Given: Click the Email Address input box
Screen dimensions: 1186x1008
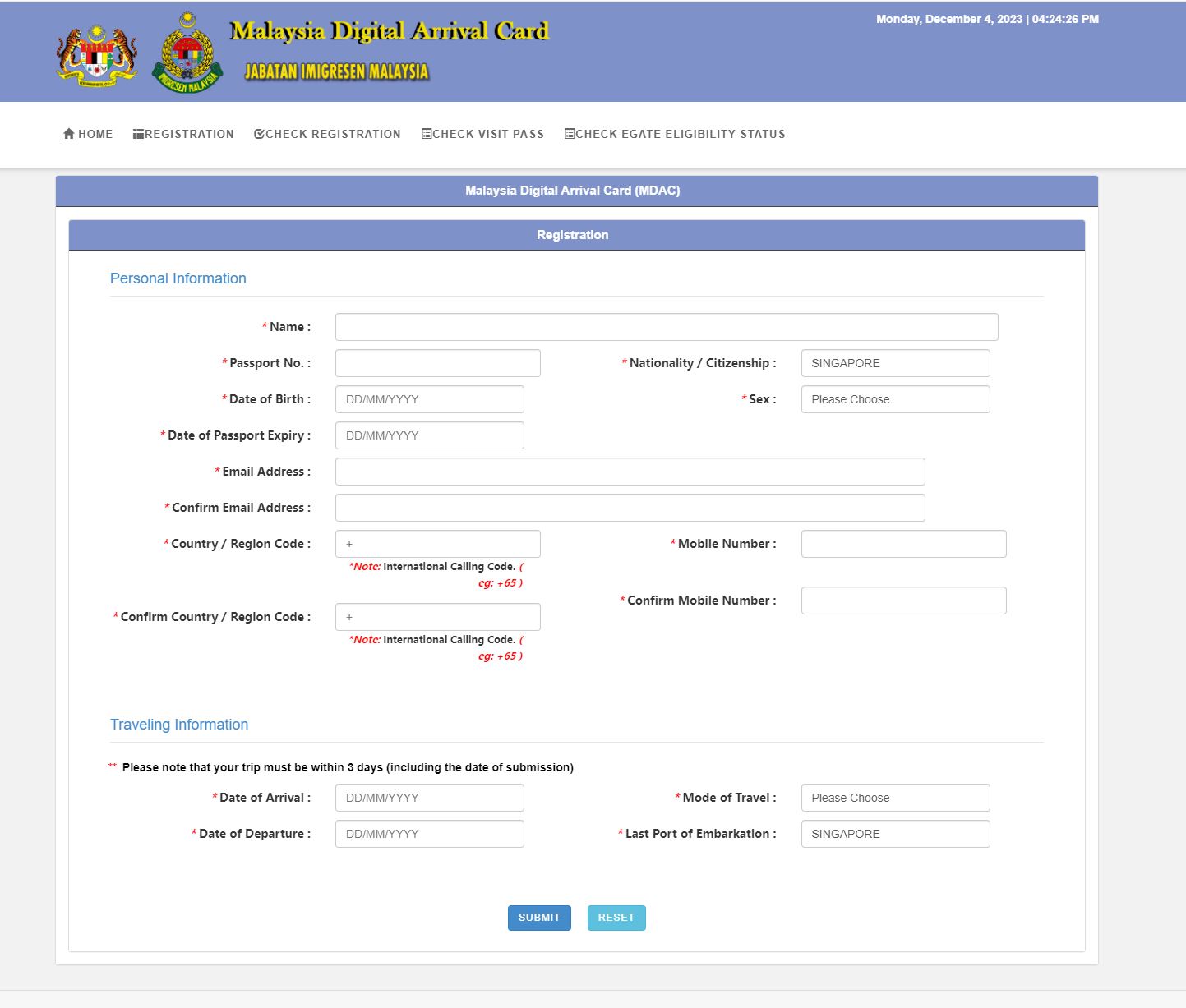Looking at the screenshot, I should click(630, 472).
